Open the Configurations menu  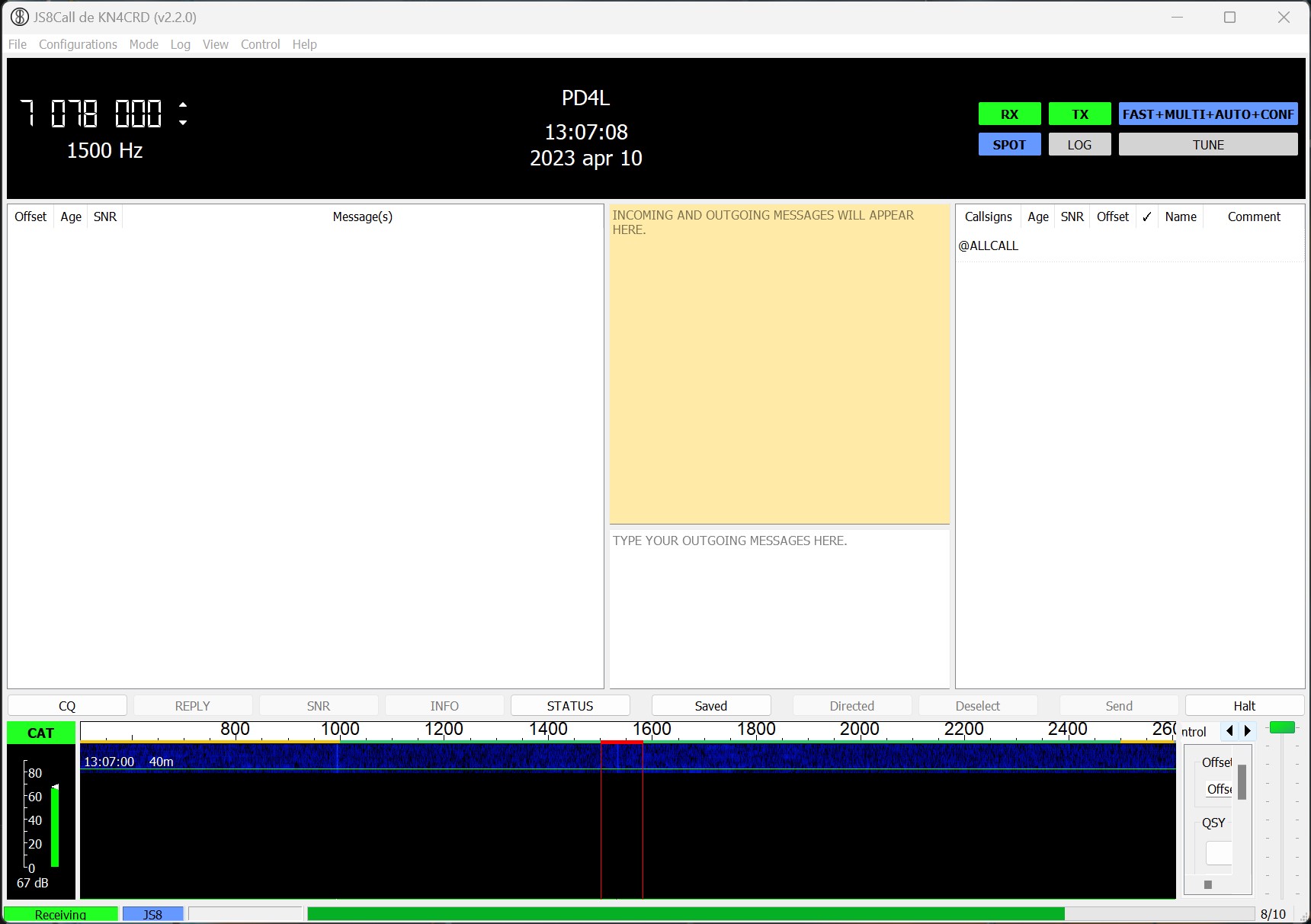tap(78, 44)
